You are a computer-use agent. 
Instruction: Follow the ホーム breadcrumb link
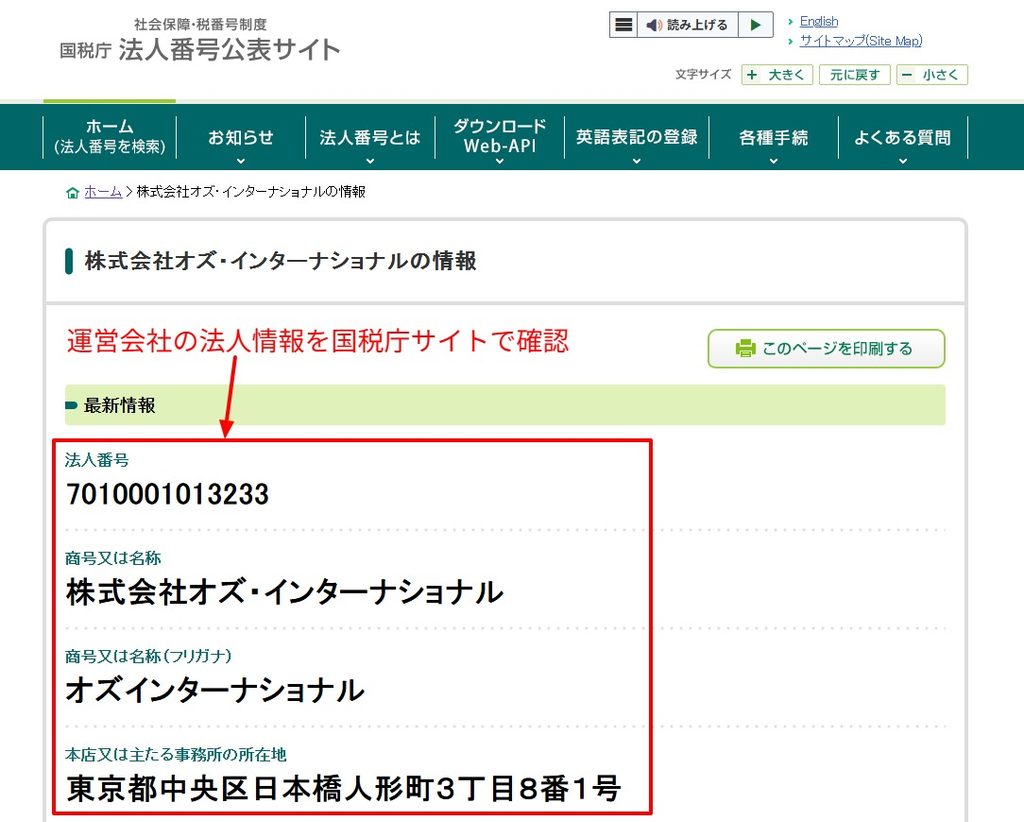[x=103, y=192]
